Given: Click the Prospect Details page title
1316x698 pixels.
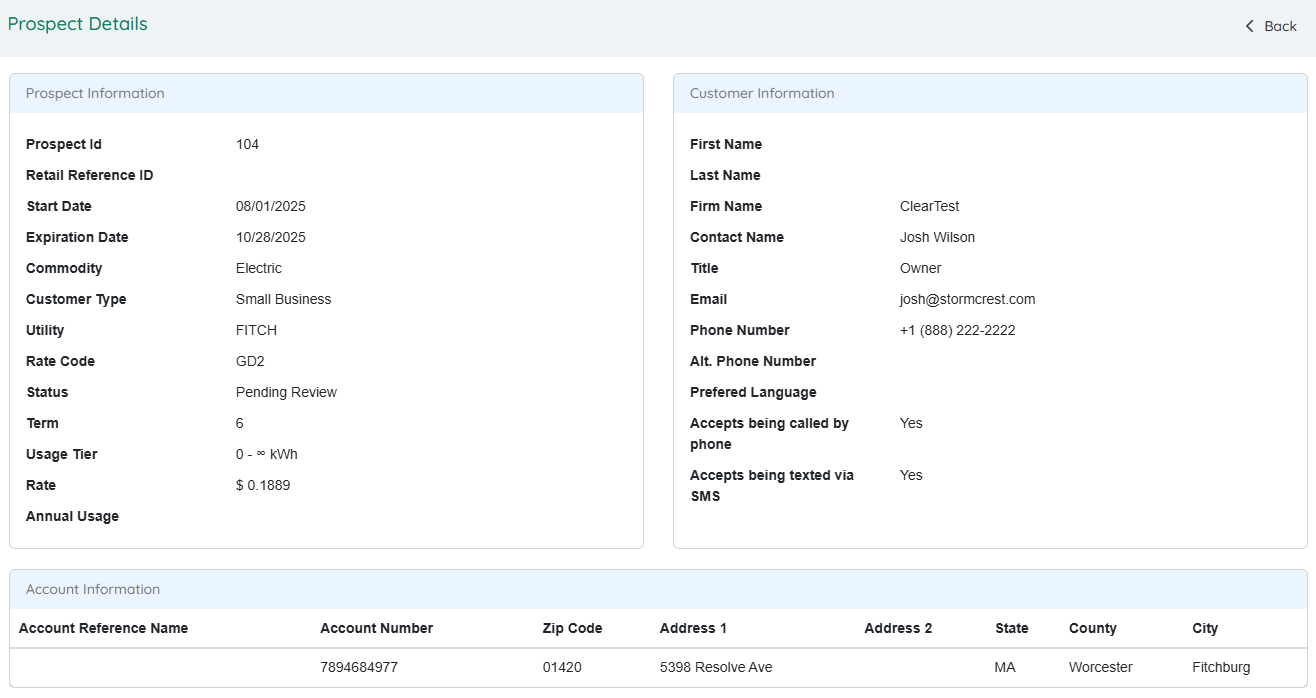Looking at the screenshot, I should coord(78,24).
